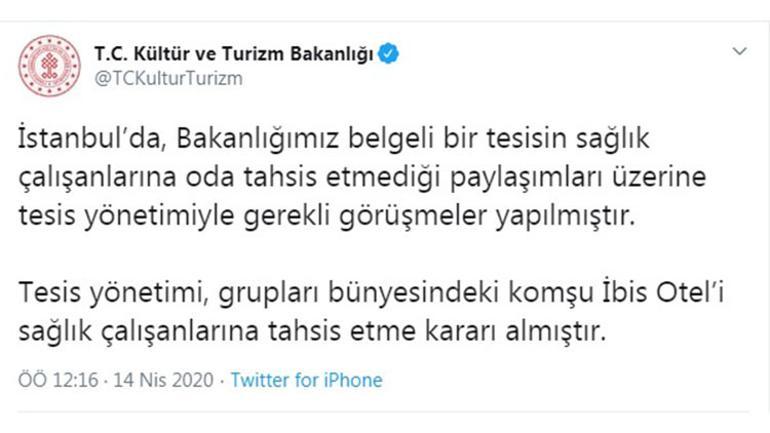Screen dimensions: 770x433
Task: Click the line starting with tesis yönetimiyle gerekli
Action: coord(327,216)
